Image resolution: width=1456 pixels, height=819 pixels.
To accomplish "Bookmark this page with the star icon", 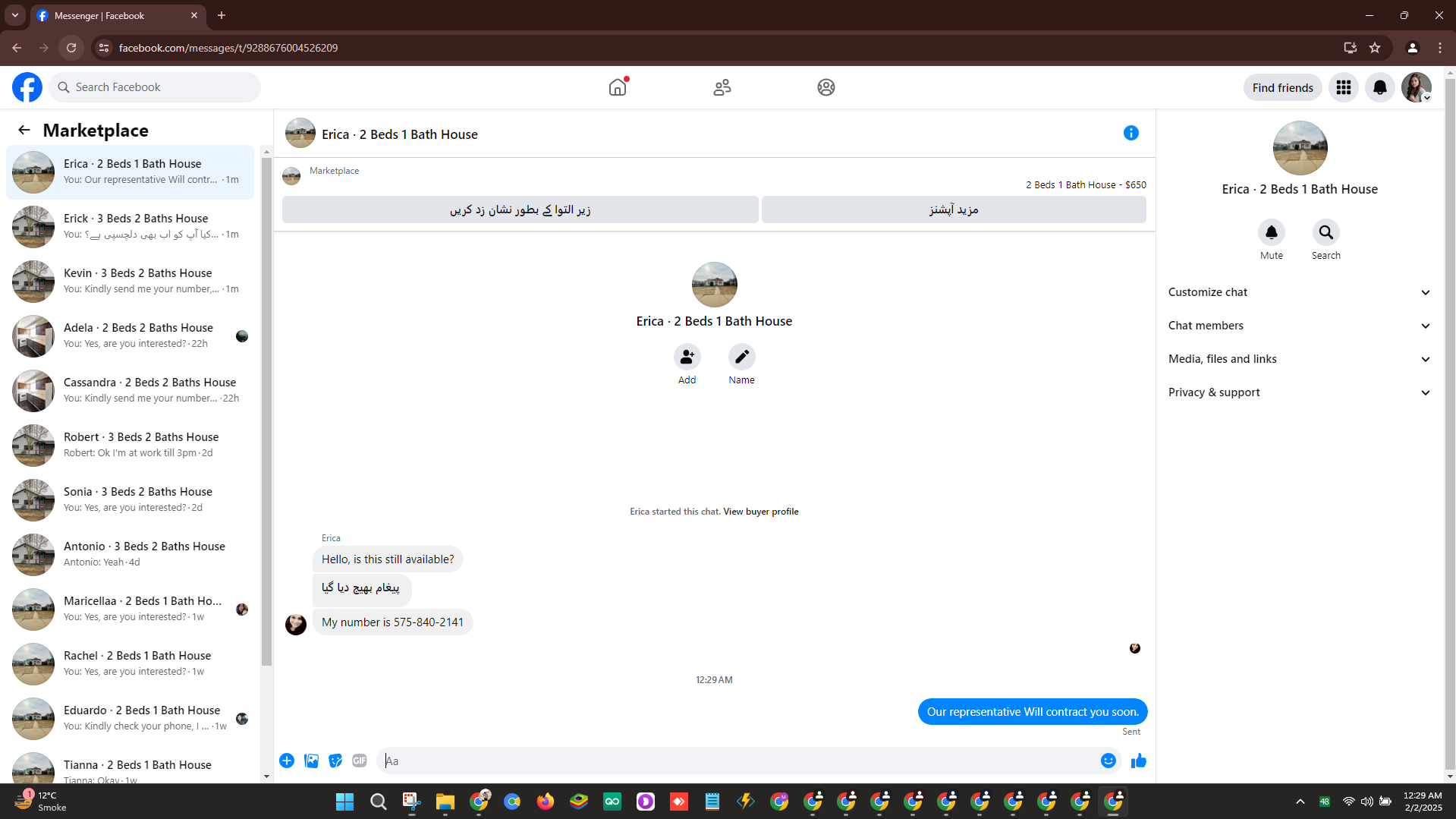I will 1375,48.
